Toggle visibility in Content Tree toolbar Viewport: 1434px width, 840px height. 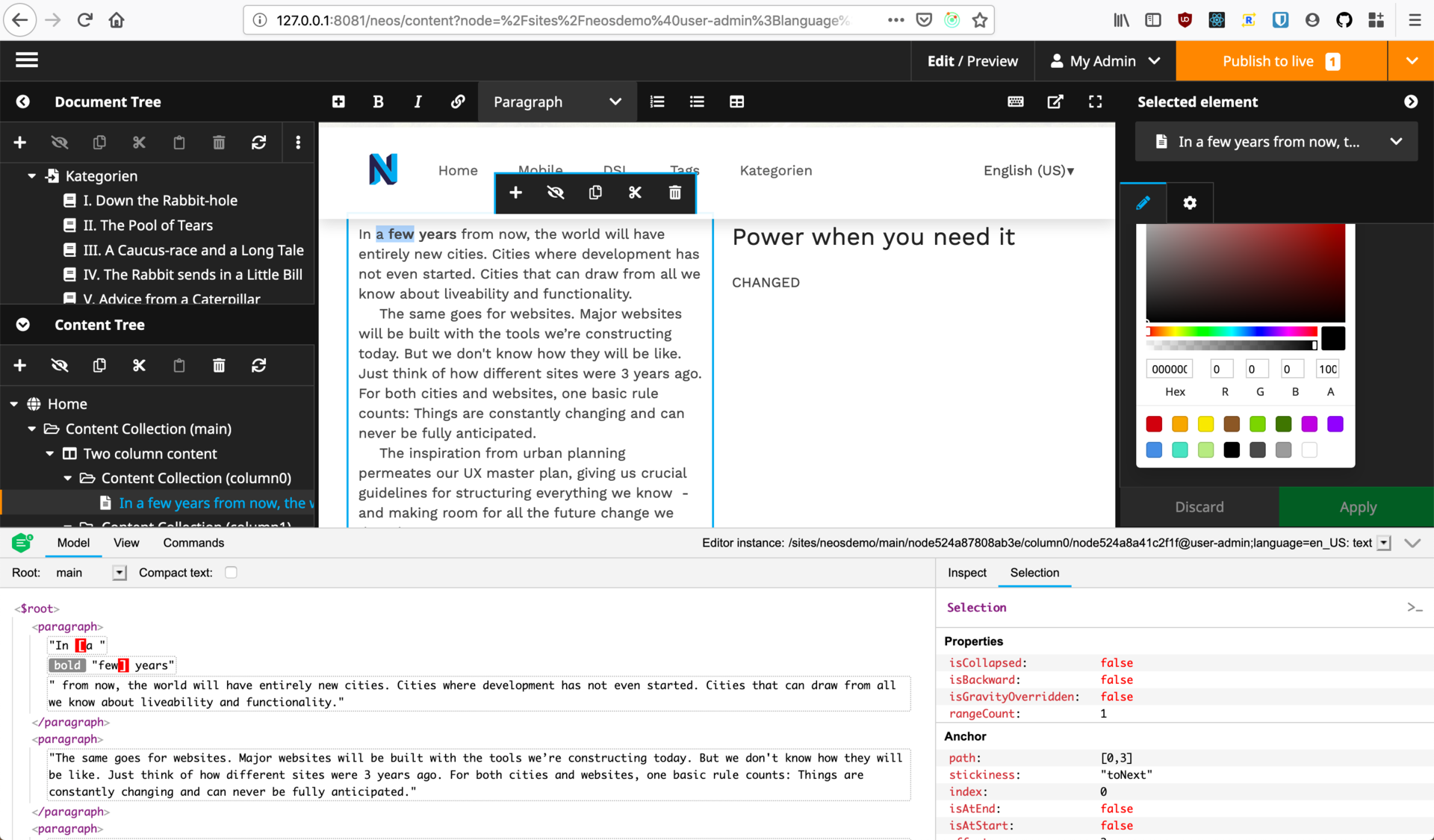[60, 365]
